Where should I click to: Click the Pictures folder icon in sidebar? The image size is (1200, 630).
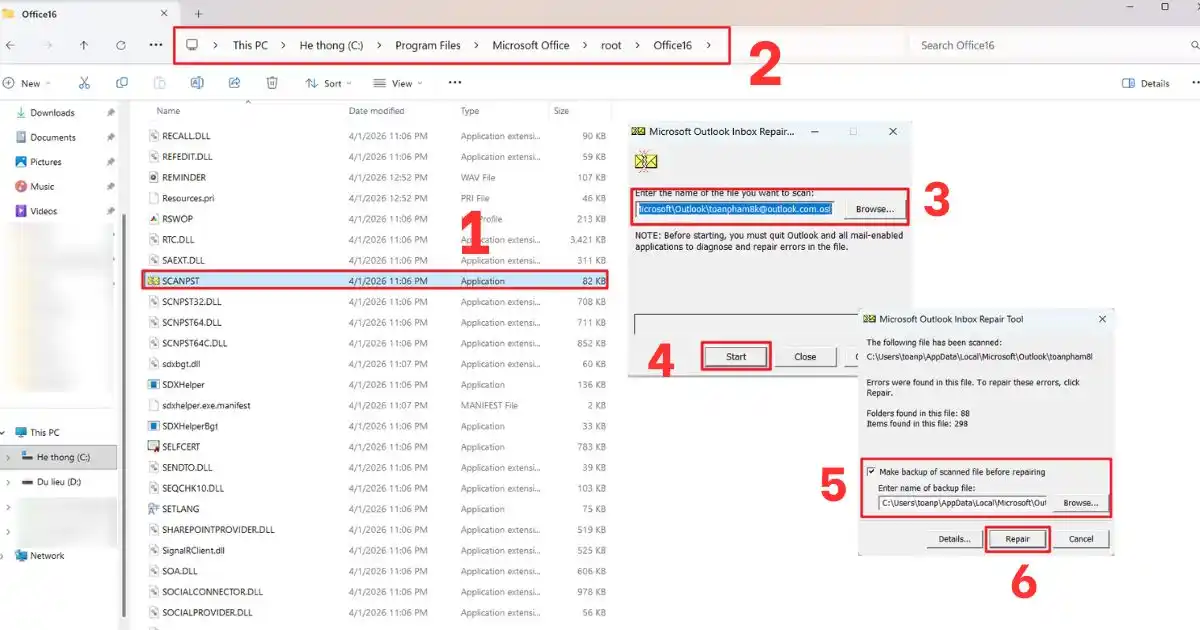(x=21, y=162)
